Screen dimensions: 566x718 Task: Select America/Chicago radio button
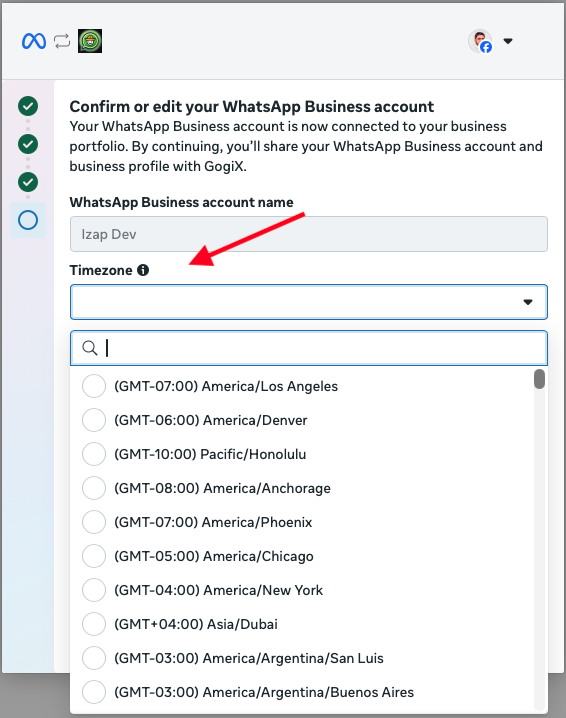coord(94,556)
